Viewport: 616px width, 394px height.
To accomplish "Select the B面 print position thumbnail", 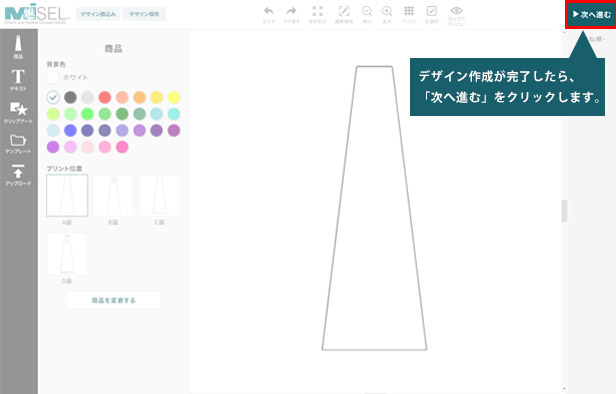I will pyautogui.click(x=113, y=196).
